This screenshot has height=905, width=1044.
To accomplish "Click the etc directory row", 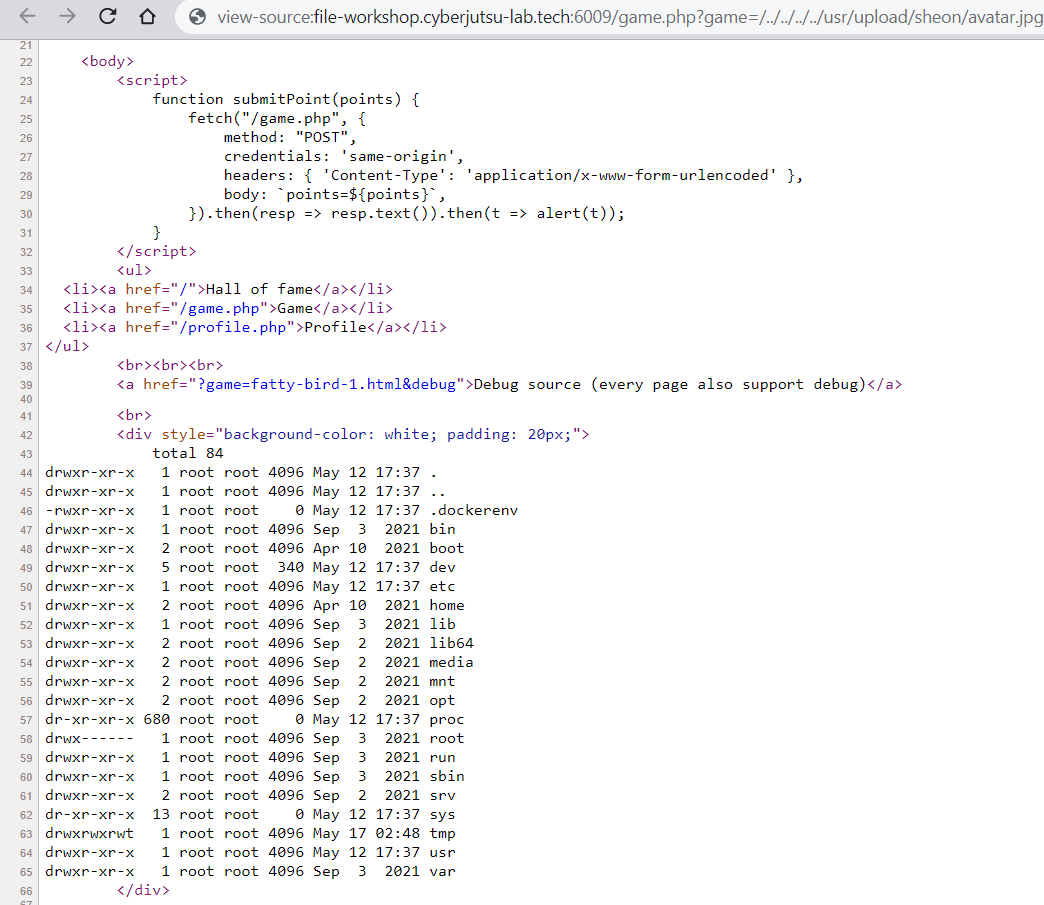I will point(250,586).
